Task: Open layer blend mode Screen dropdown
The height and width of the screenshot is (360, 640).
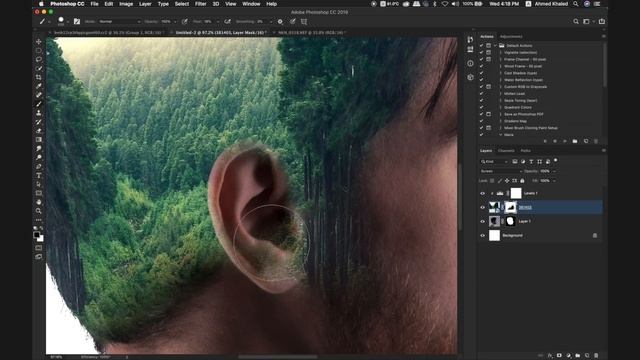Action: click(x=501, y=171)
